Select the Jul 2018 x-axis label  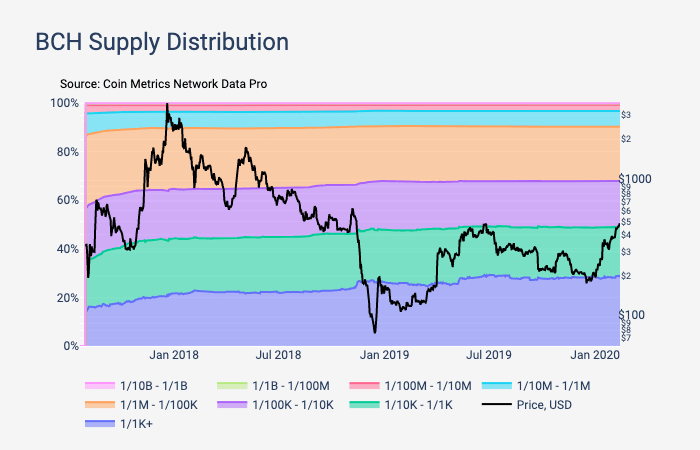coord(278,355)
